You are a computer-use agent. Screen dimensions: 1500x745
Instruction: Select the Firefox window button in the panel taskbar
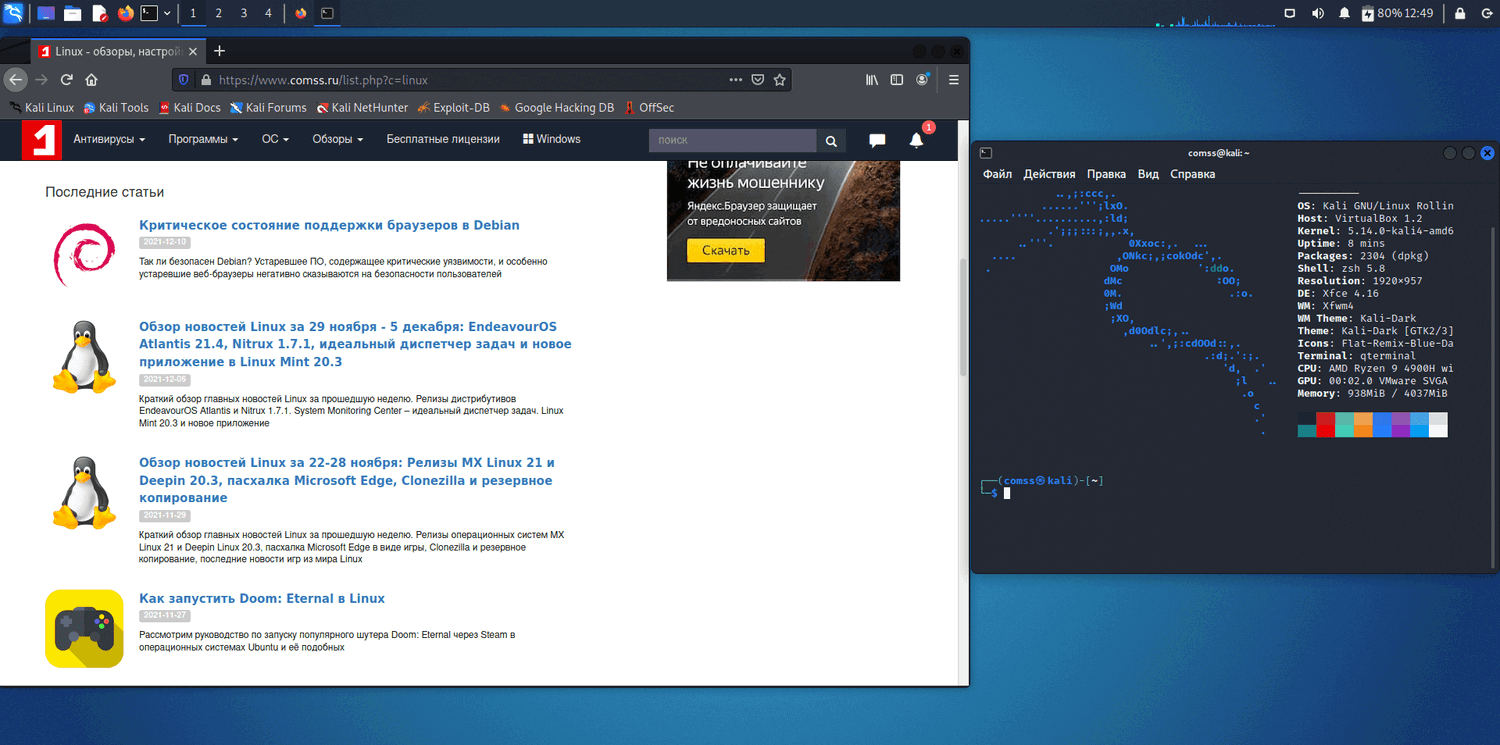301,13
